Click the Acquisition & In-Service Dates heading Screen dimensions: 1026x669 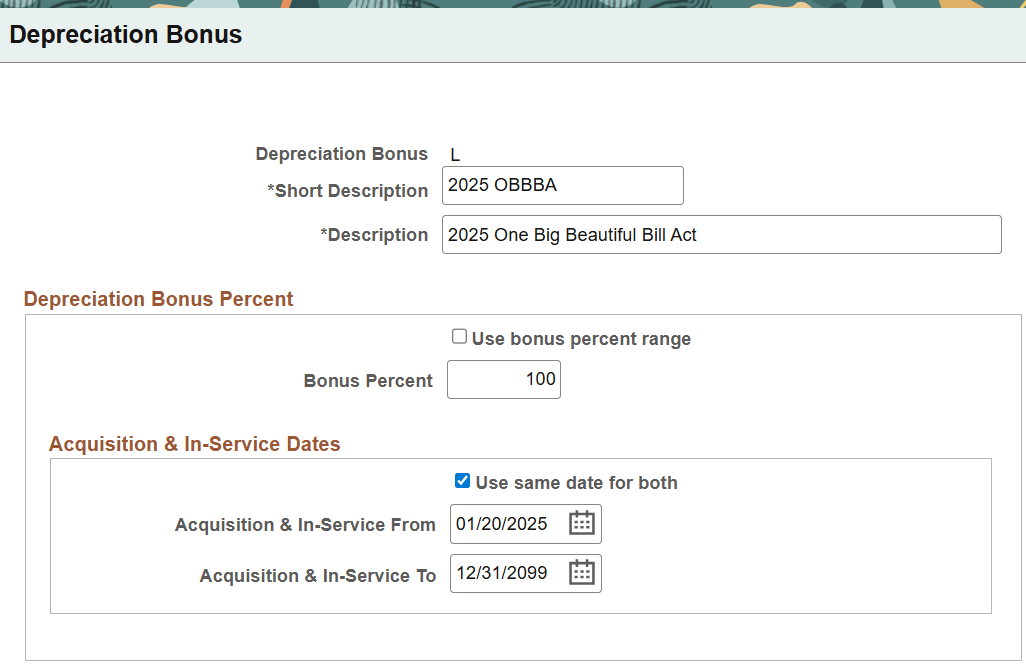coord(195,444)
